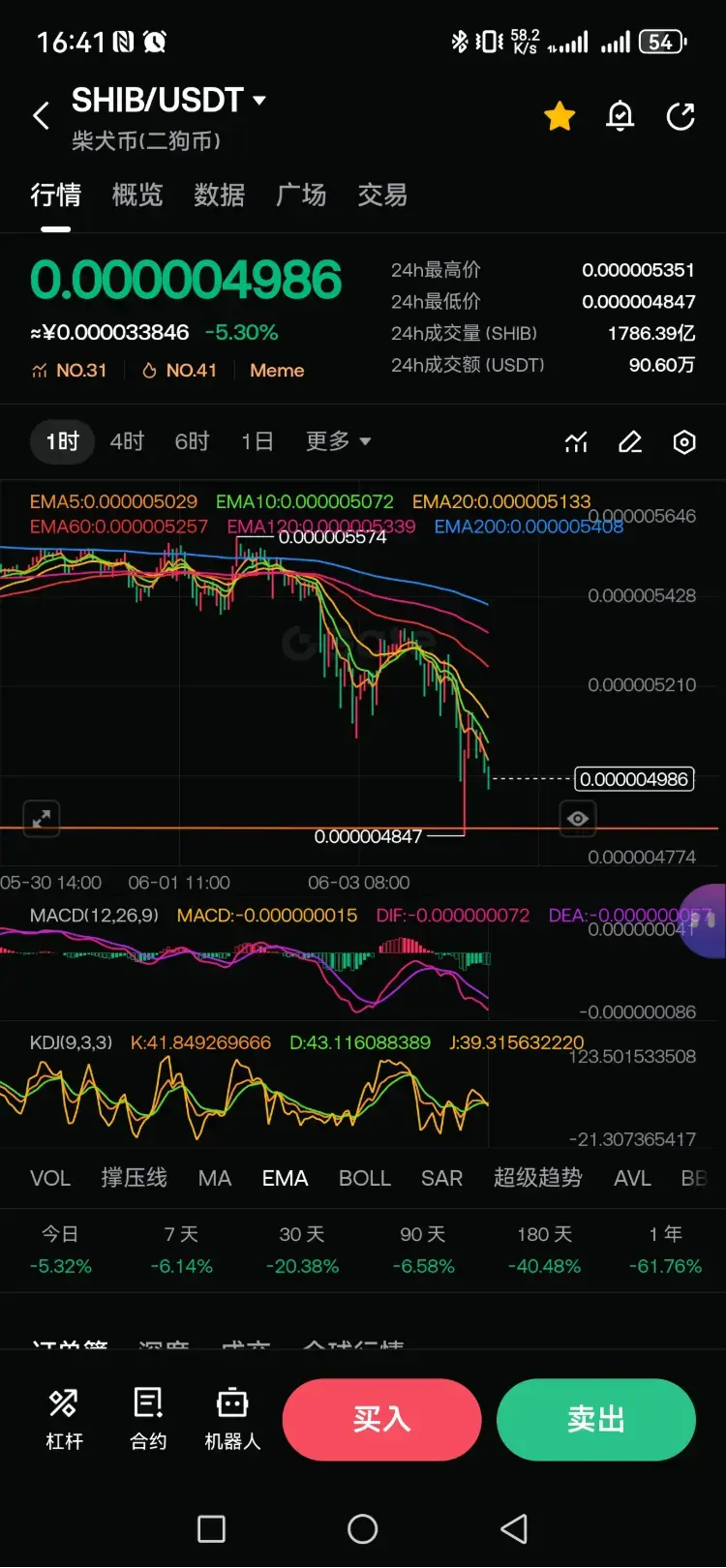Viewport: 726px width, 1568px height.
Task: Tap the back arrow icon
Action: tap(41, 116)
